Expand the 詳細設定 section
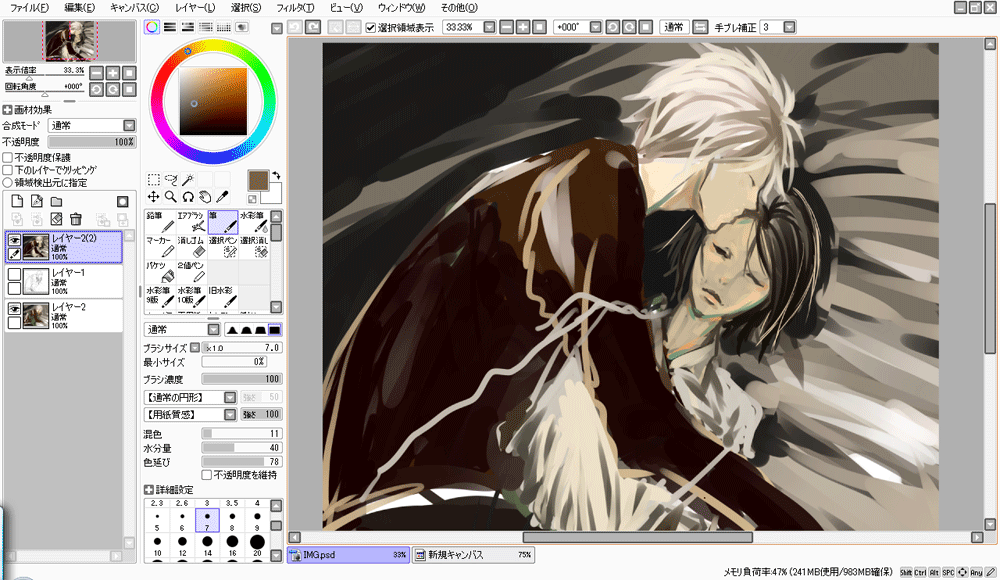This screenshot has height=580, width=1000. point(149,489)
